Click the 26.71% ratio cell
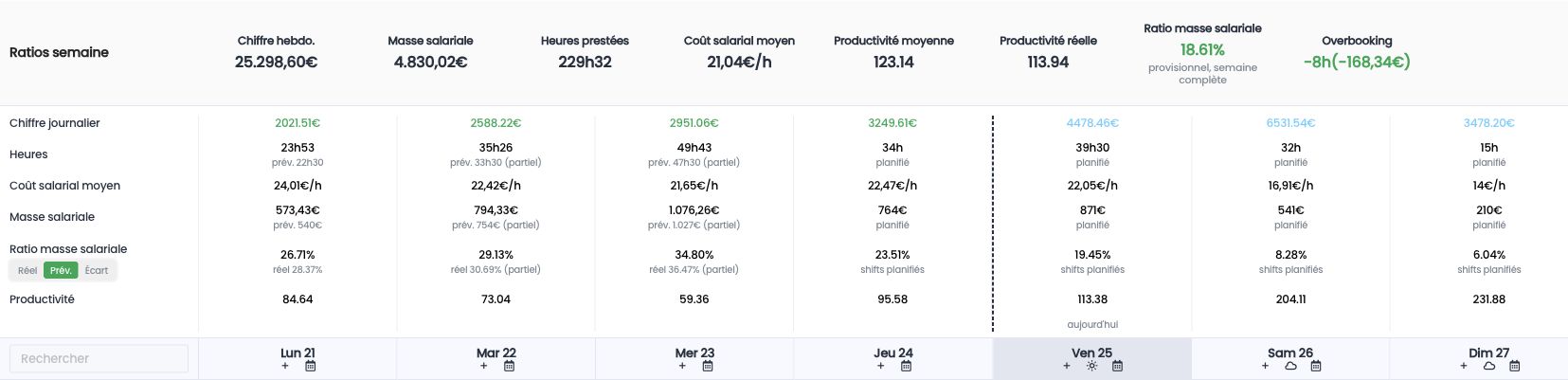Screen dimensions: 1568x380 [297, 255]
